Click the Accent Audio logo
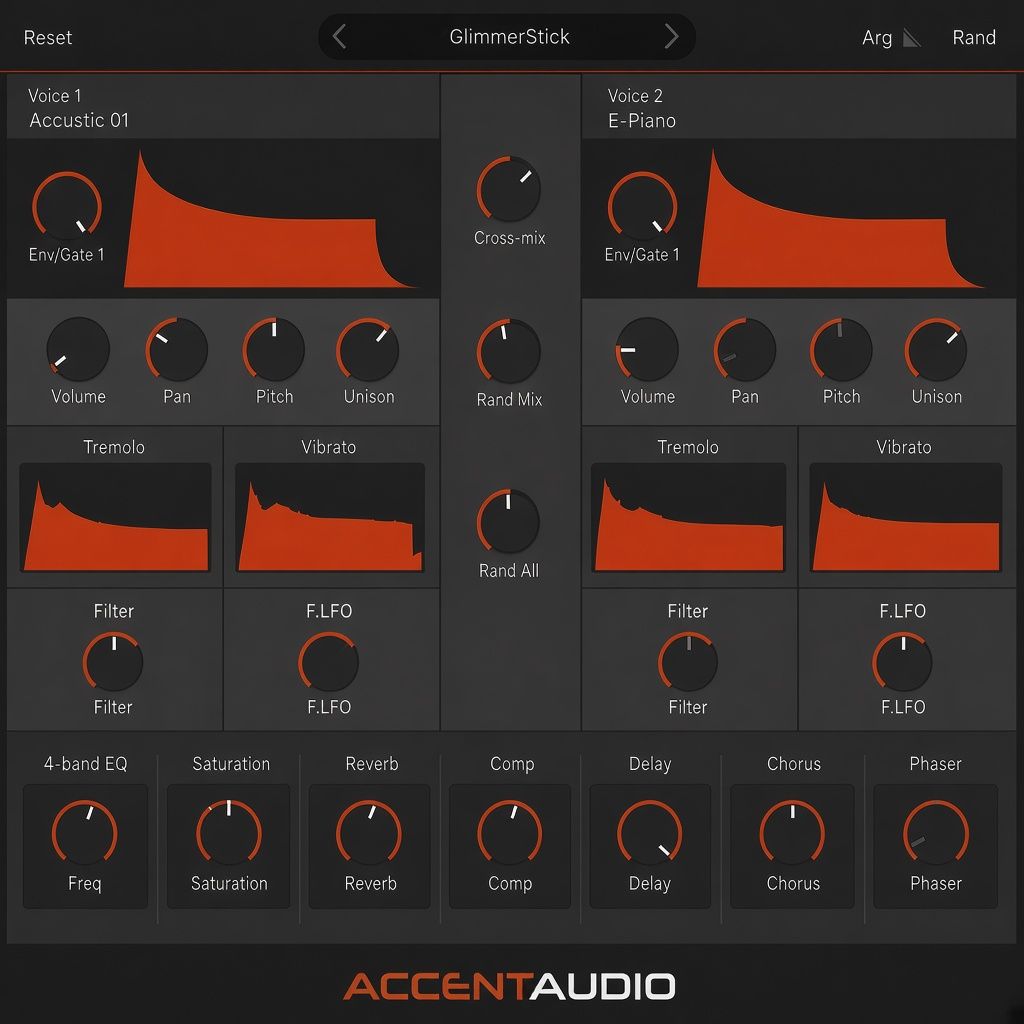Image resolution: width=1024 pixels, height=1024 pixels. pos(509,986)
